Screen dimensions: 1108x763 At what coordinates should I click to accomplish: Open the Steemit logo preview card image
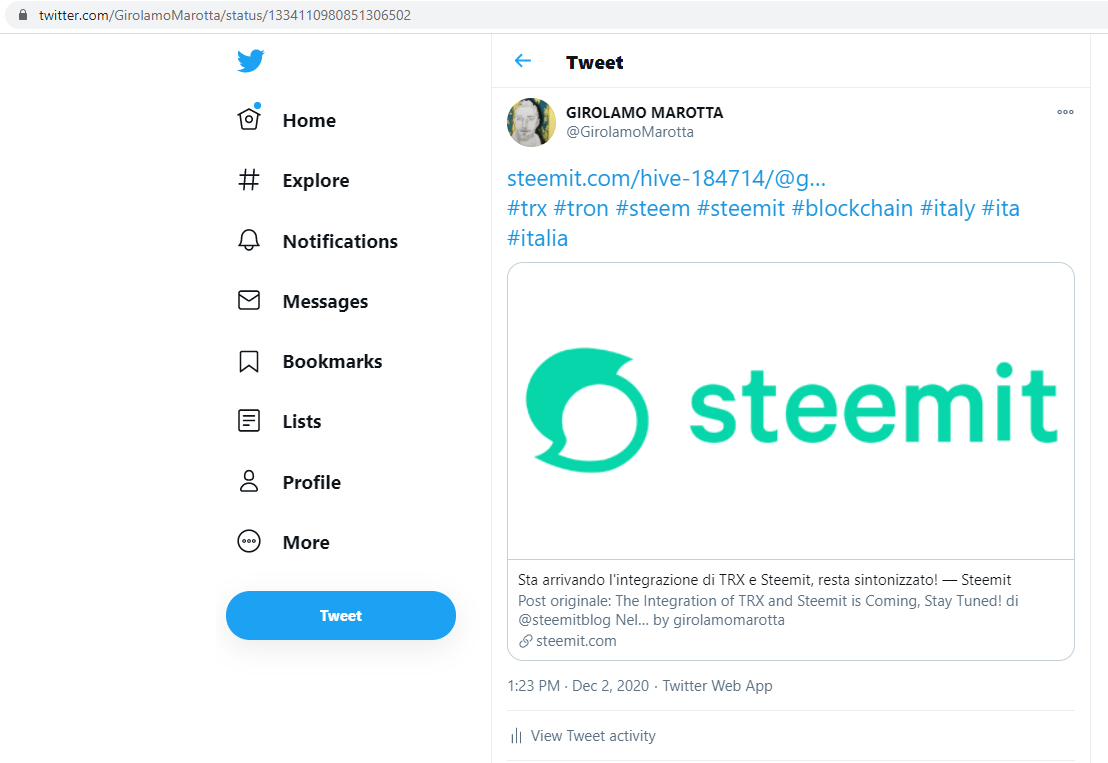point(790,410)
